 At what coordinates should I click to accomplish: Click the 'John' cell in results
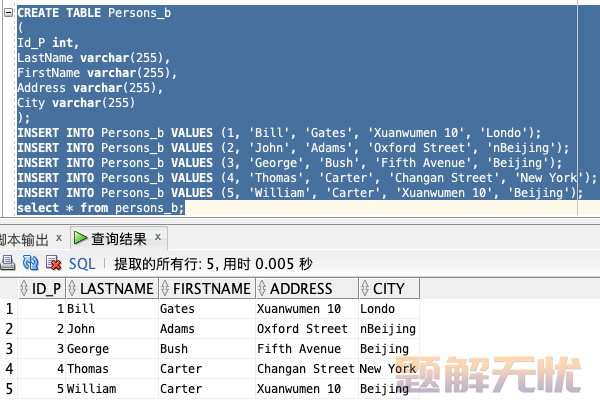tap(112, 329)
